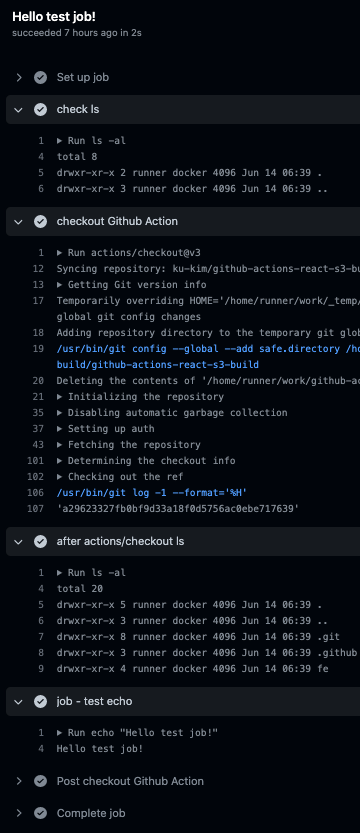Image resolution: width=360 pixels, height=833 pixels.
Task: Click the Complete job step title
Action: pyautogui.click(x=91, y=813)
